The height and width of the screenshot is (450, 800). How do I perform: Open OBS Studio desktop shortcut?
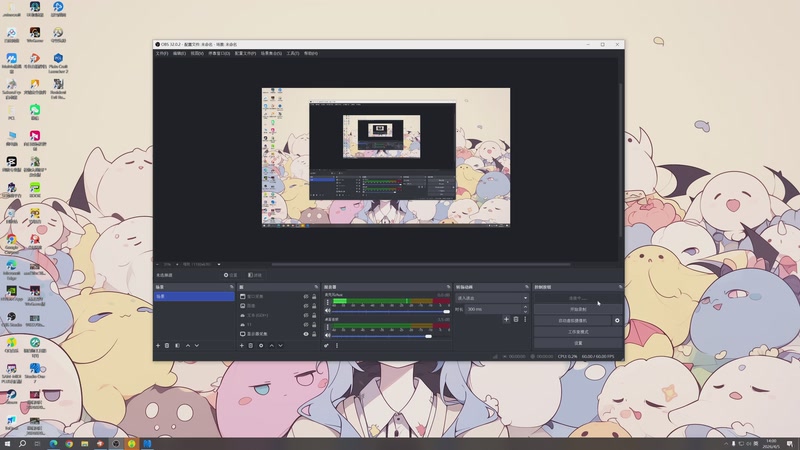pos(12,320)
